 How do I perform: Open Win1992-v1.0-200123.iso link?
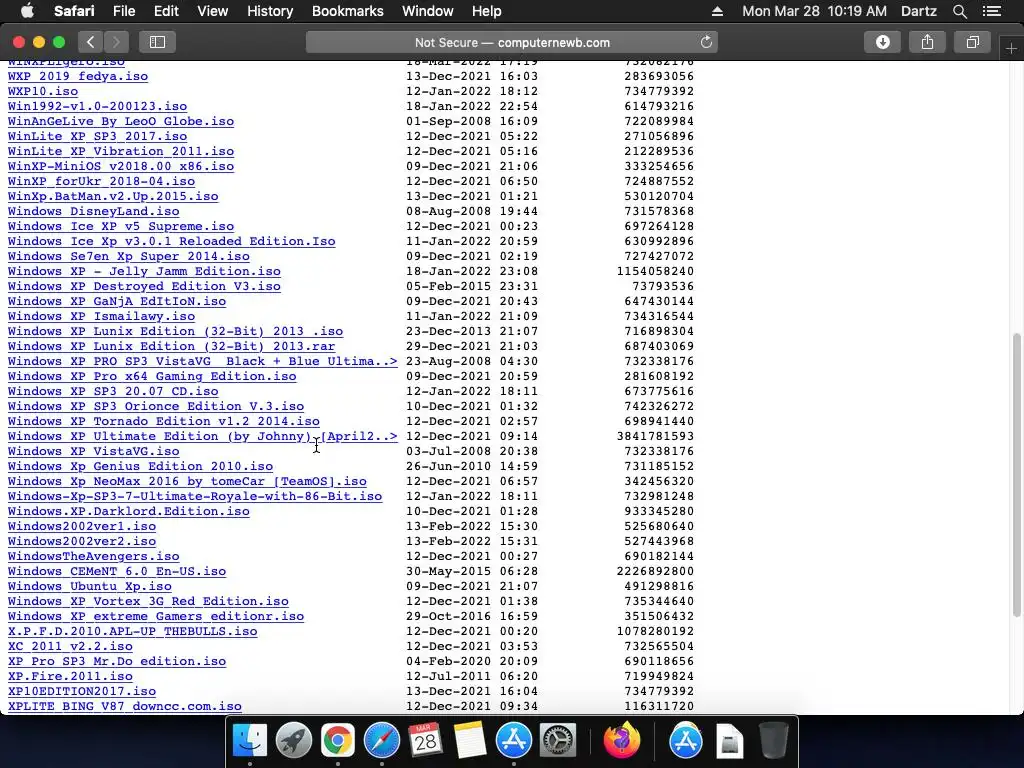pyautogui.click(x=97, y=106)
